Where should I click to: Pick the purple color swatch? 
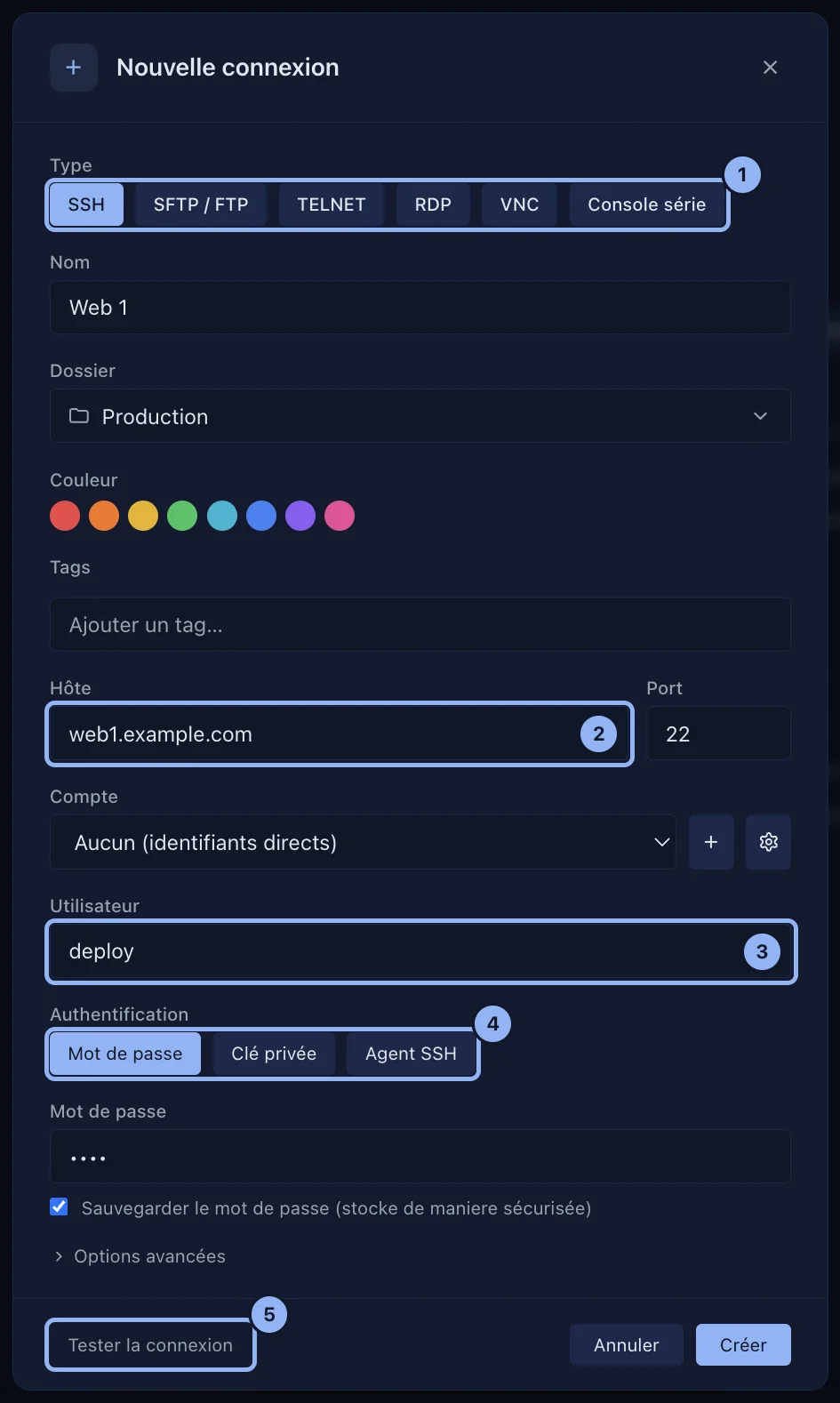pyautogui.click(x=300, y=516)
